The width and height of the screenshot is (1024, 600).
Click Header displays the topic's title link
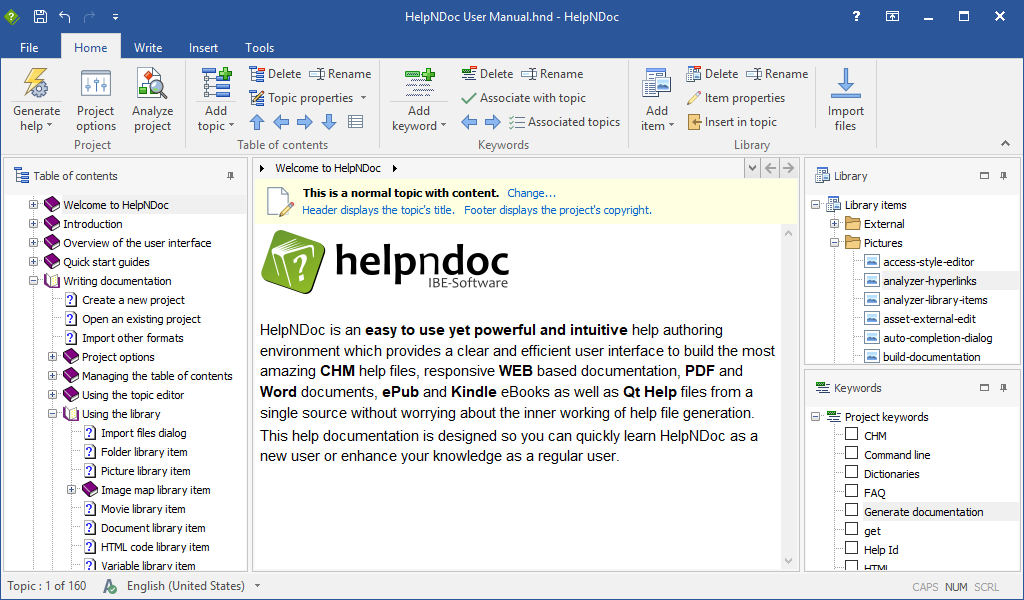tap(378, 210)
